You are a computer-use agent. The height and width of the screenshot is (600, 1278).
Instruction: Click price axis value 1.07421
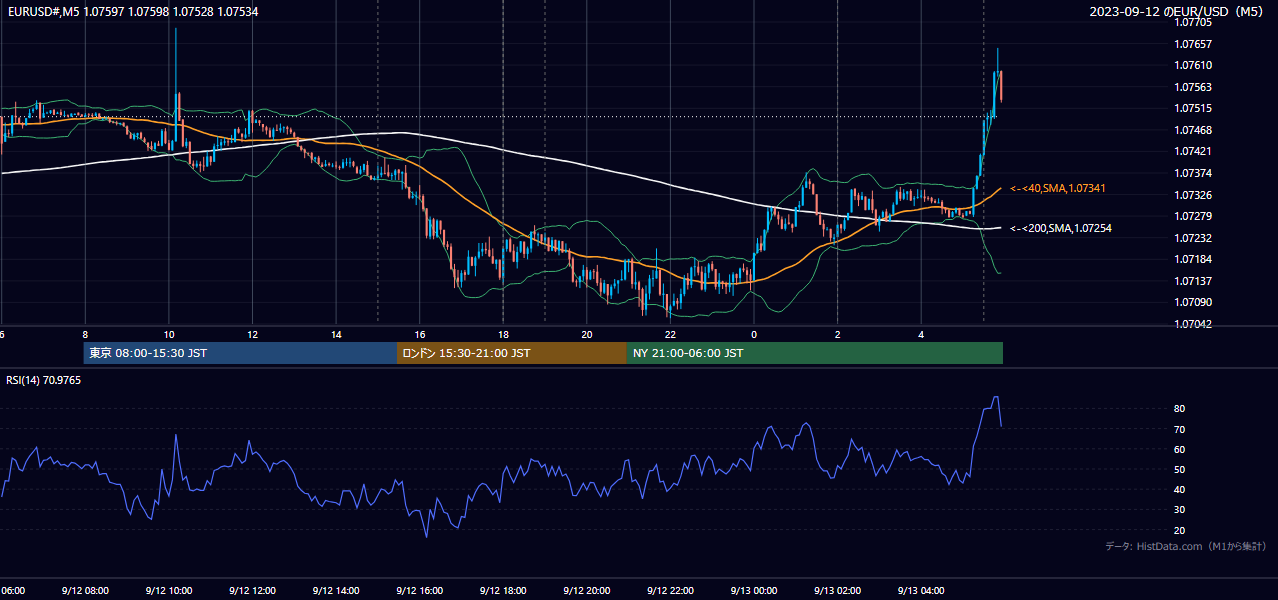(x=1194, y=151)
